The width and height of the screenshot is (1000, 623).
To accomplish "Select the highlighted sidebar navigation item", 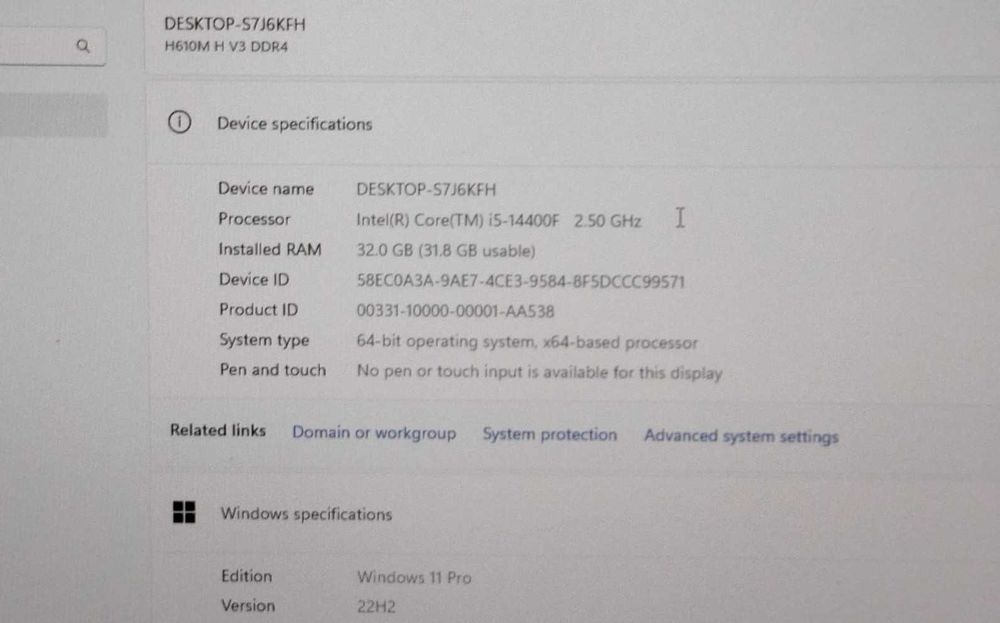I will coord(54,115).
